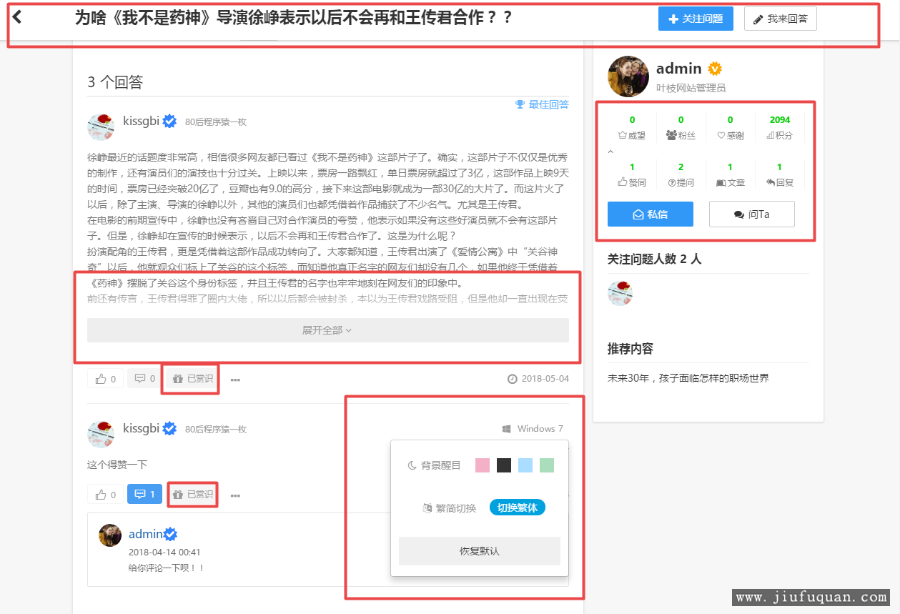
Task: Click the 关注问题 button
Action: [695, 19]
